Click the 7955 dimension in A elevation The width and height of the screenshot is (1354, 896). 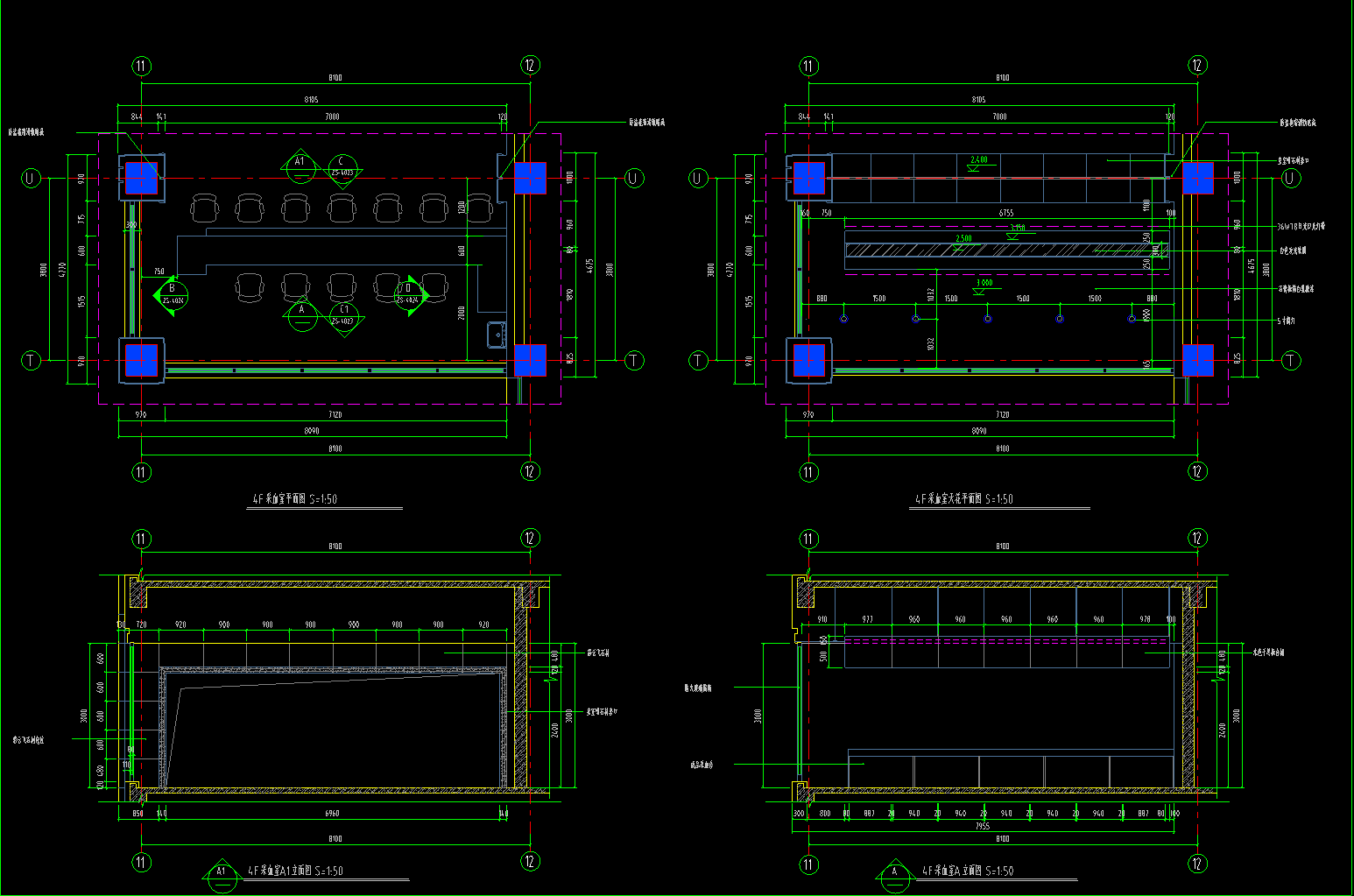[982, 826]
